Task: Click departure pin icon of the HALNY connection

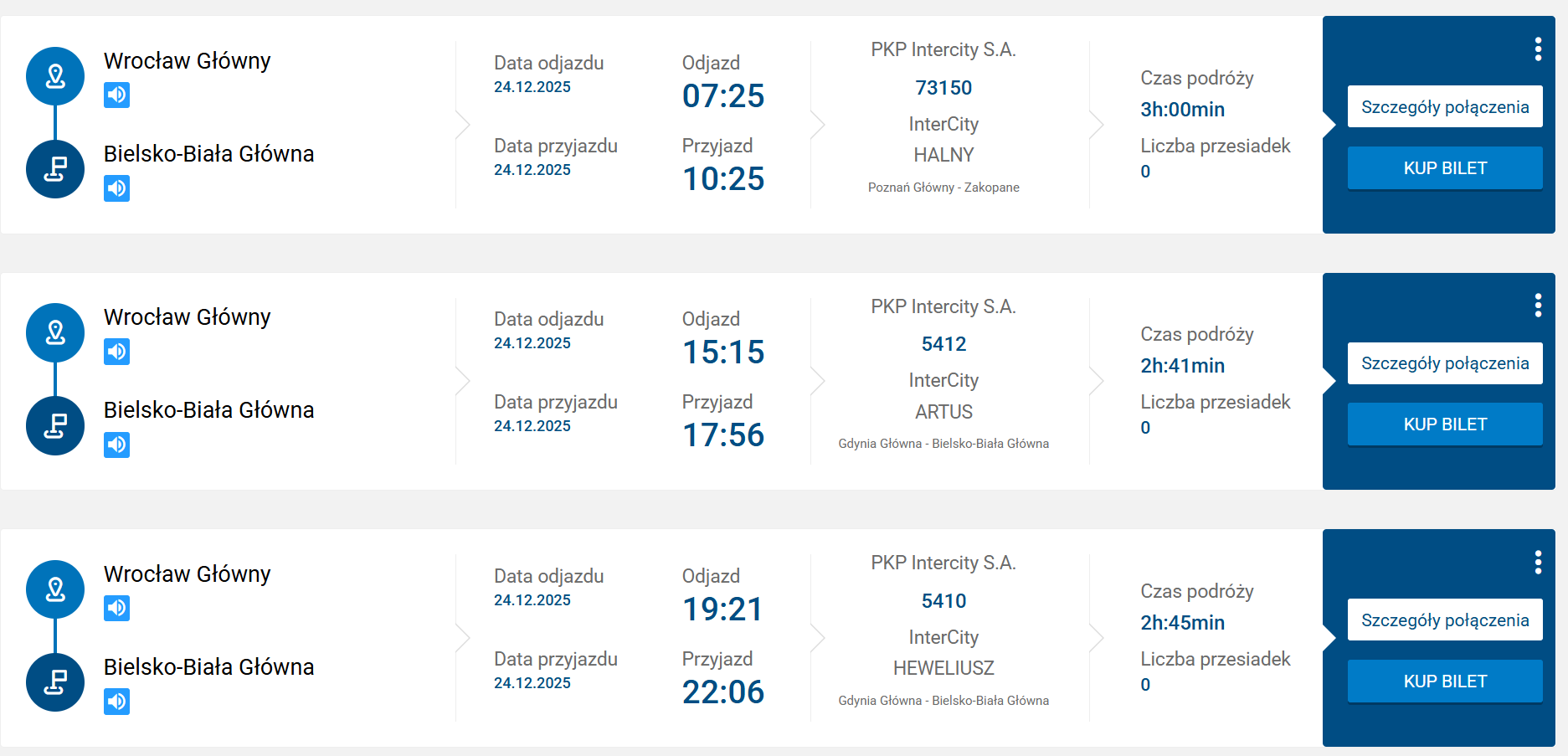Action: (x=55, y=76)
